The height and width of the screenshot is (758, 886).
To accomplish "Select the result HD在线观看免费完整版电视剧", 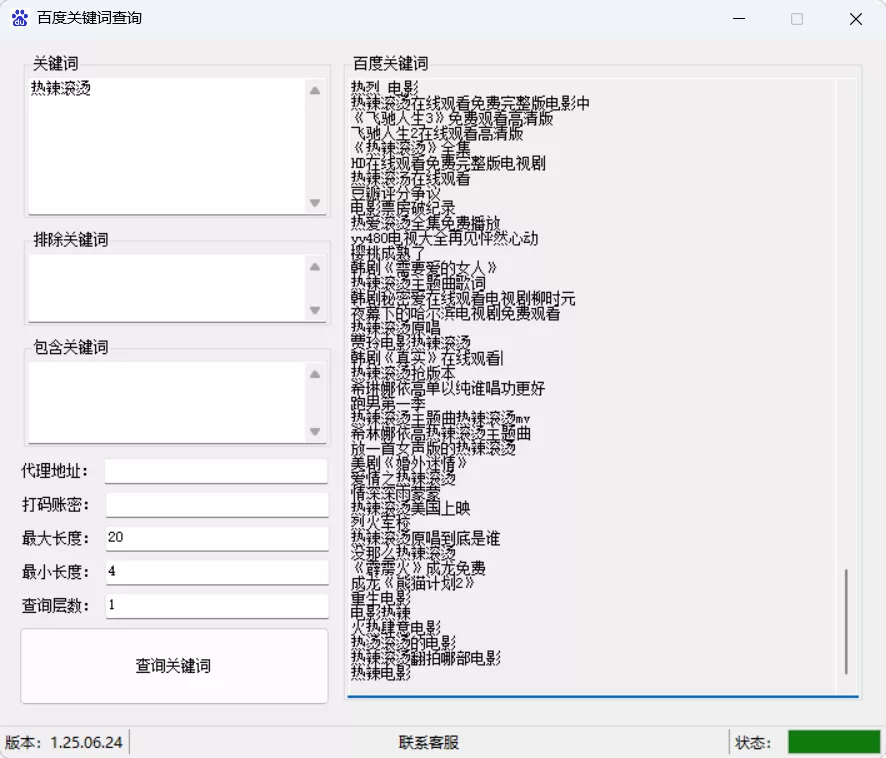I will (448, 163).
